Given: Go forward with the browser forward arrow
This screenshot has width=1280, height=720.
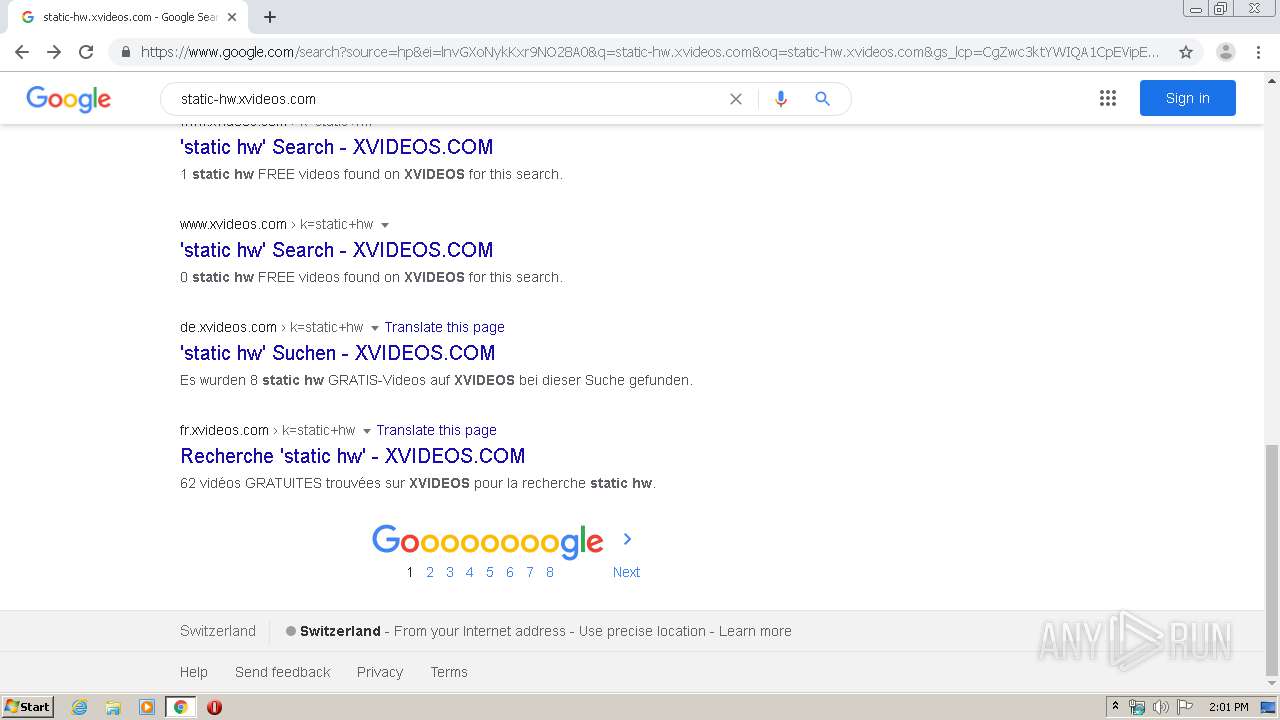Looking at the screenshot, I should 54,52.
